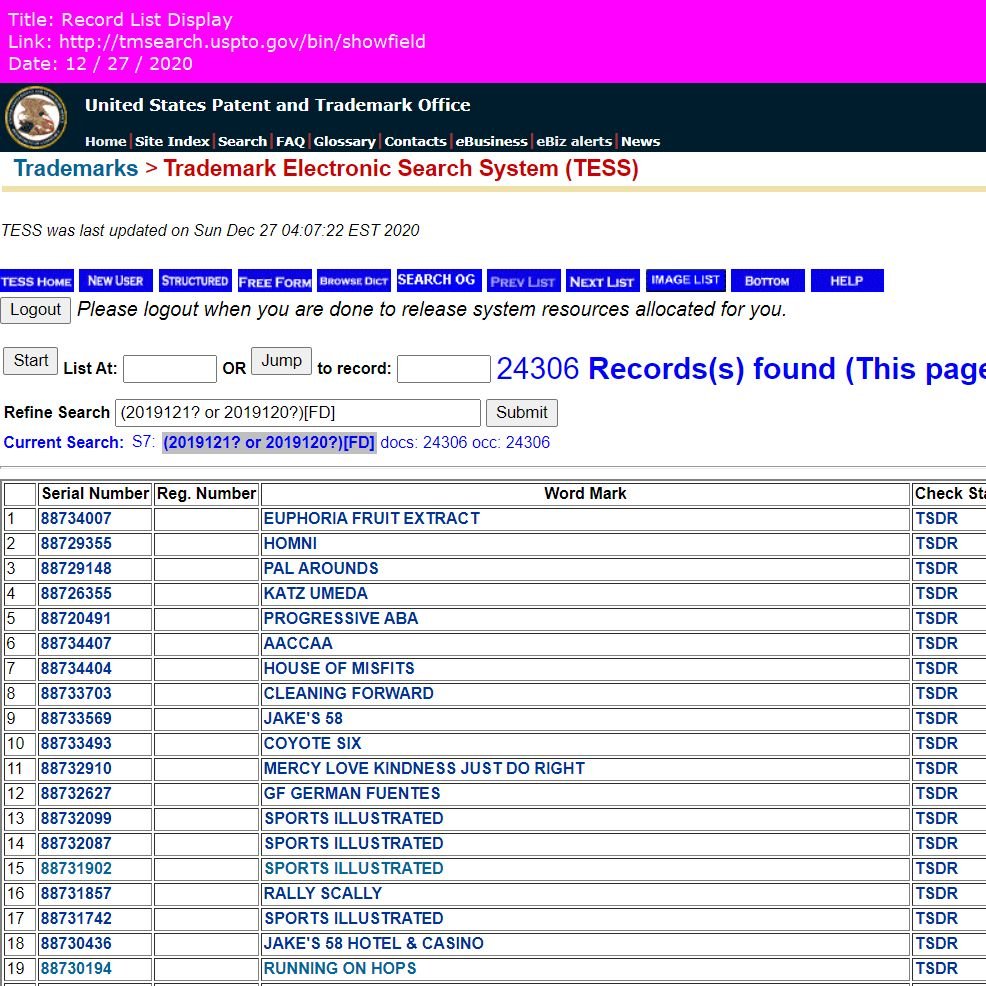The width and height of the screenshot is (986, 986).
Task: Open TSDR for COYOTE SIX row
Action: pyautogui.click(x=936, y=743)
